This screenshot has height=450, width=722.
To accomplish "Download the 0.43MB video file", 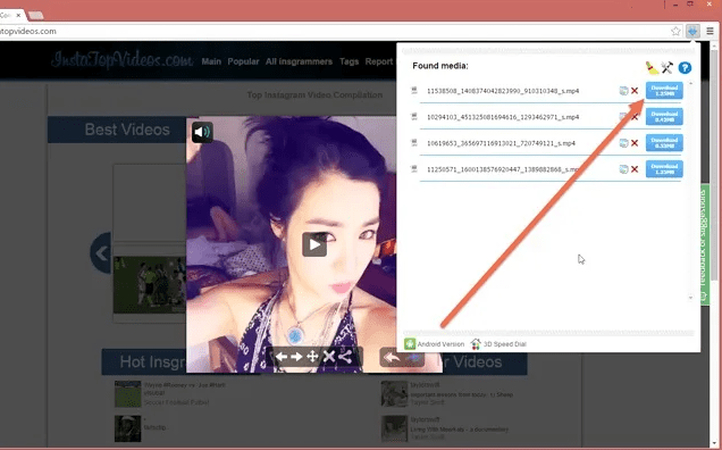I will point(664,117).
